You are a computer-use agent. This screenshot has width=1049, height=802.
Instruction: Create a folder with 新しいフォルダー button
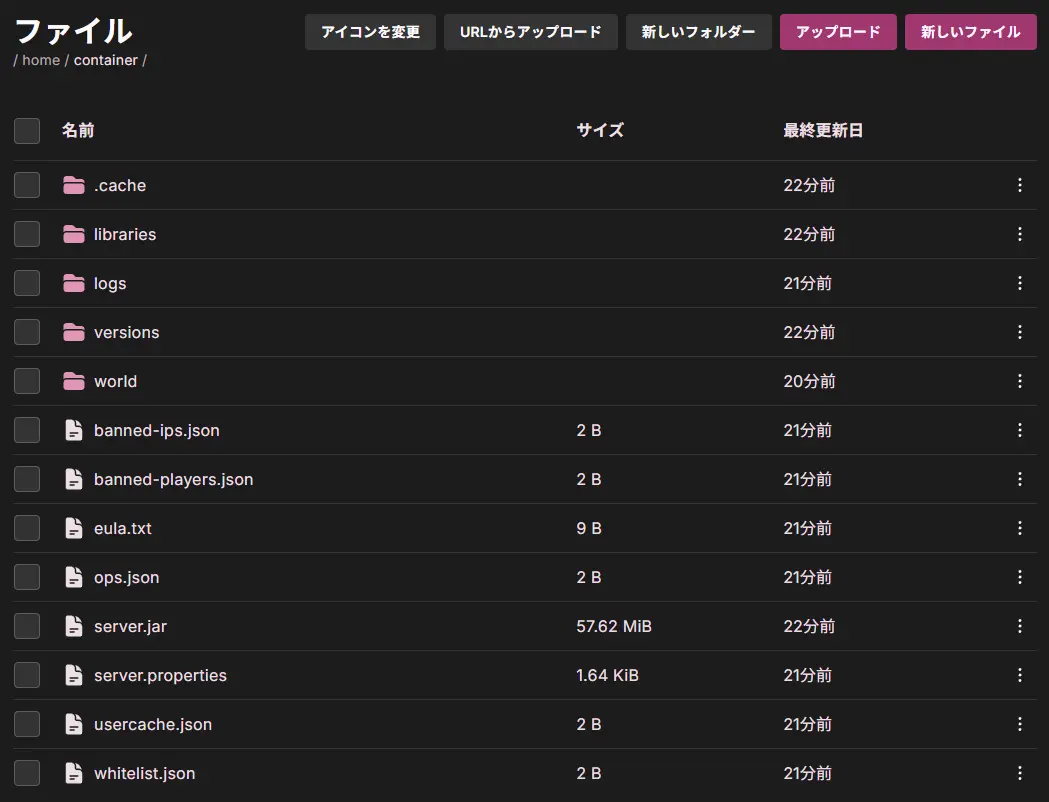tap(698, 32)
